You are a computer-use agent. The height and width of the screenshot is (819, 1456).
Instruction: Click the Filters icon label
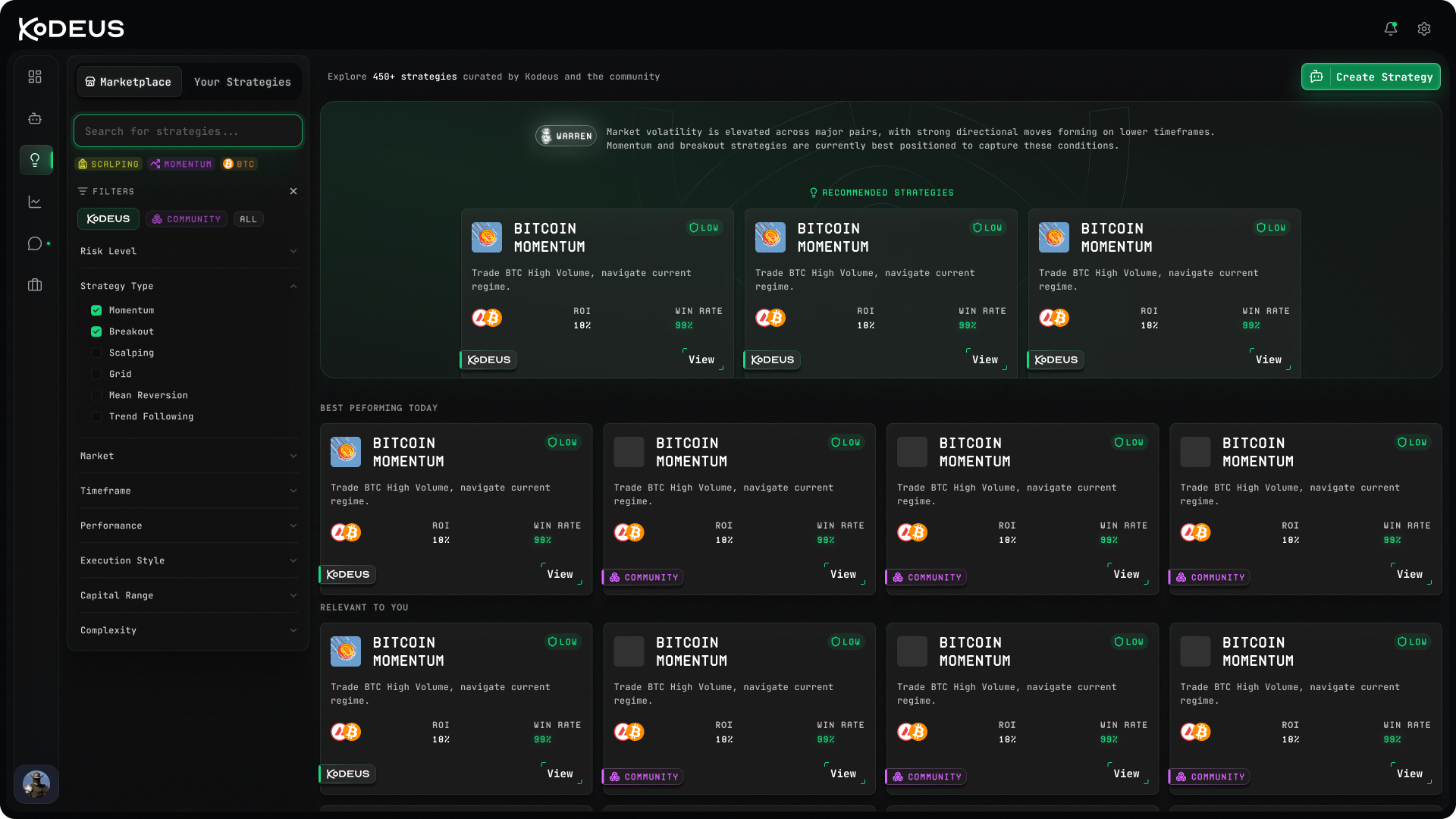[x=106, y=192]
